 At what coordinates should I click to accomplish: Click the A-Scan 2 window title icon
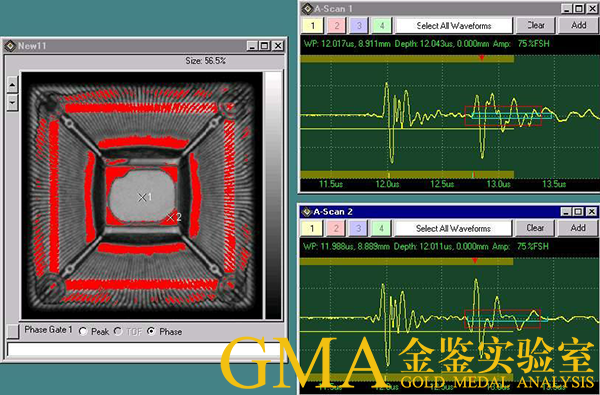pyautogui.click(x=307, y=212)
